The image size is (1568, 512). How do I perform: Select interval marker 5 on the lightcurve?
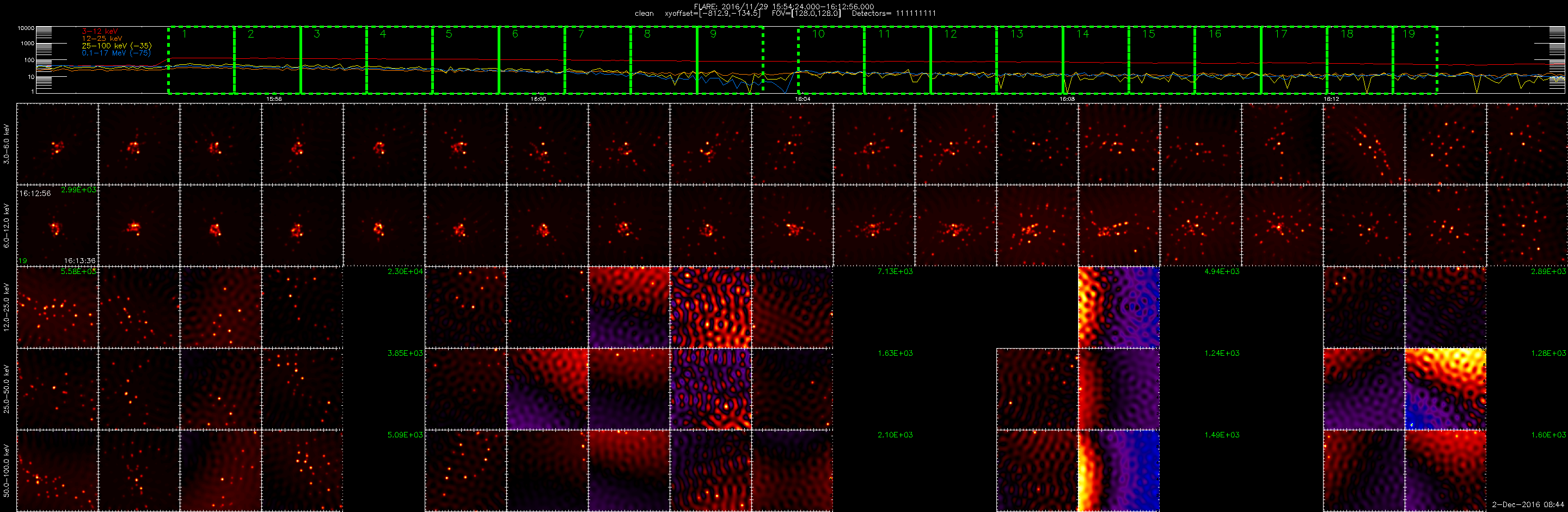pos(449,34)
